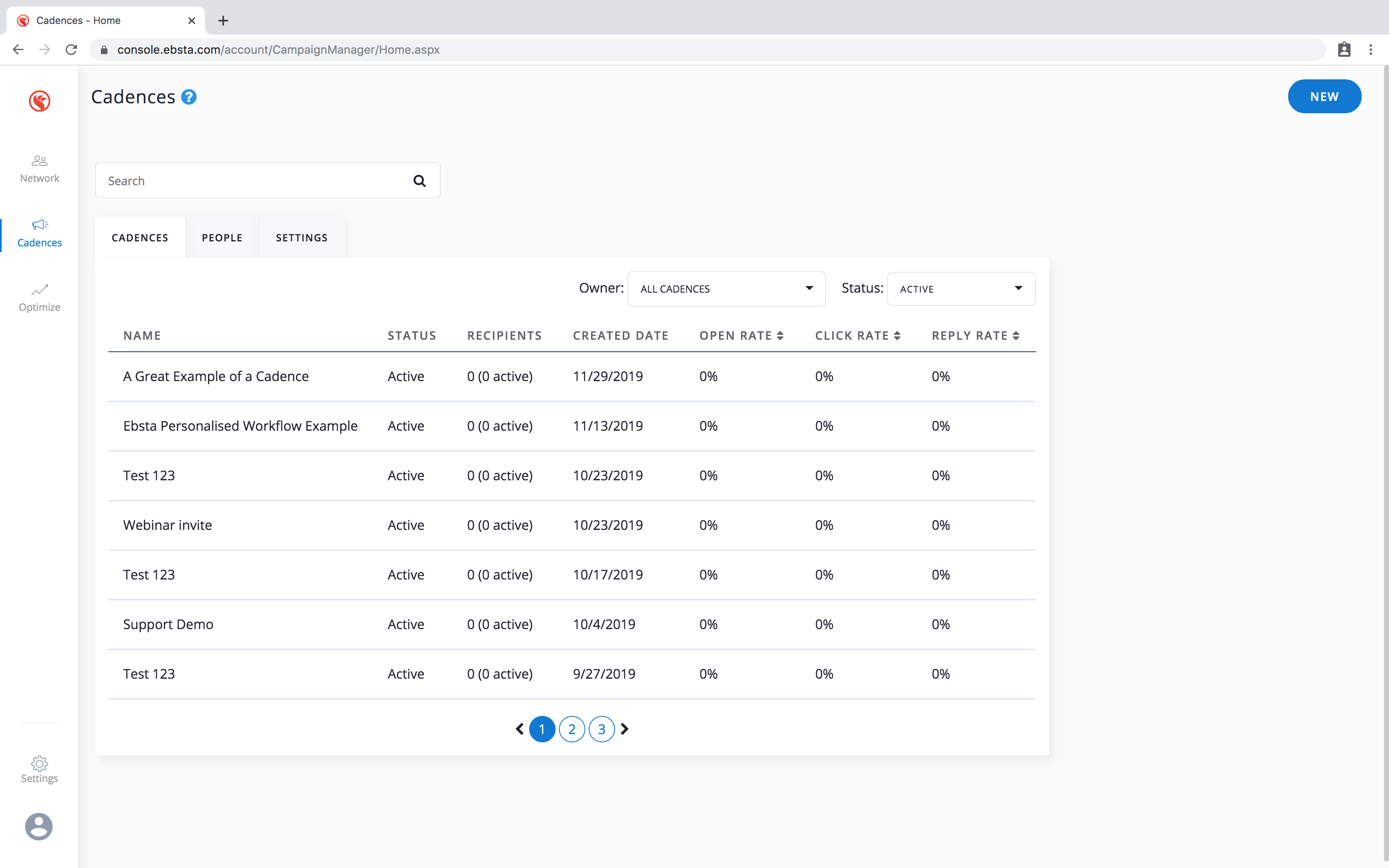Open the browser three-dot menu
Screen dimensions: 1389x868
[1371, 50]
